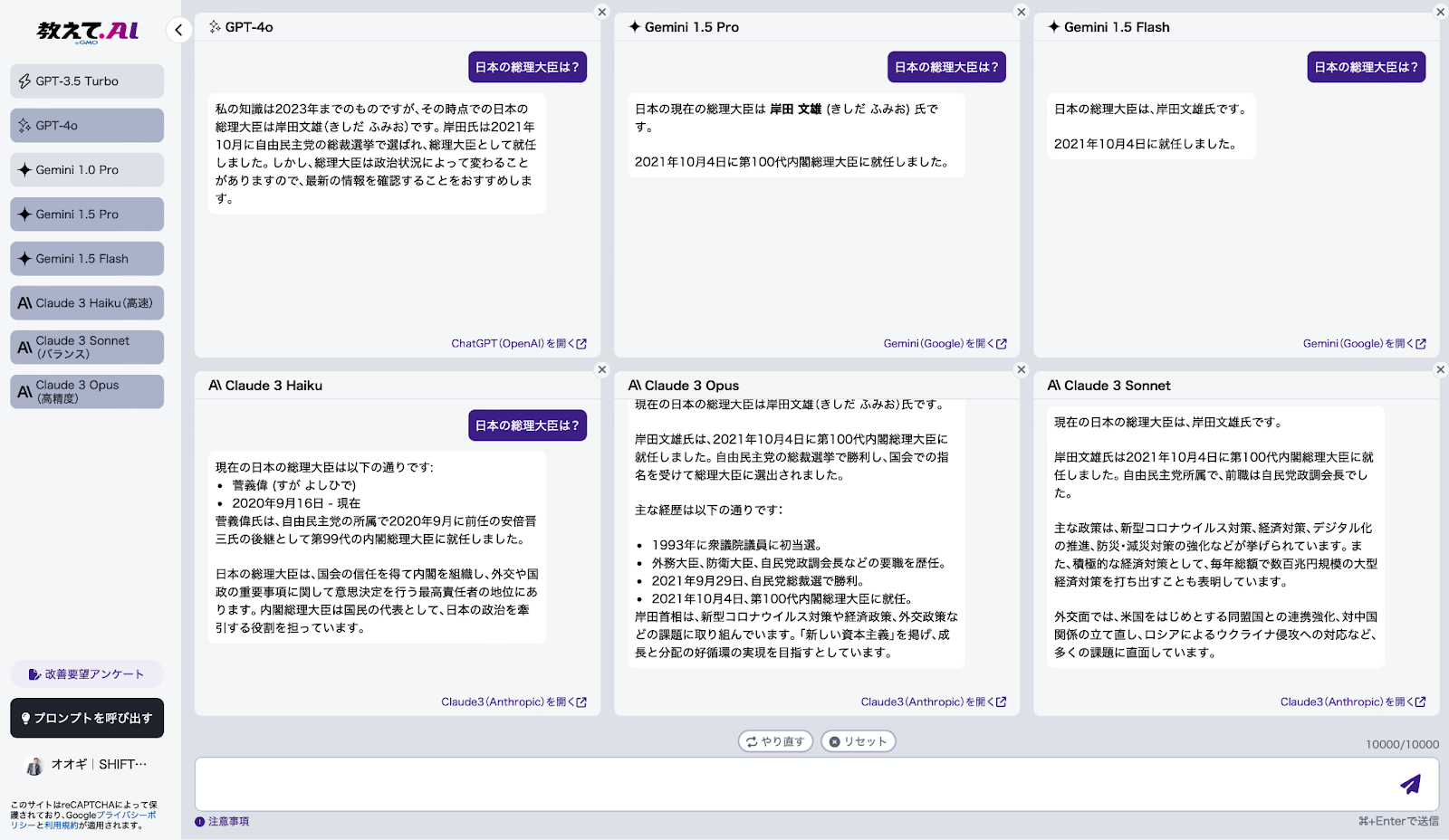The height and width of the screenshot is (840, 1449).
Task: Click 日本の総理大臣は？ message in Gemini 1.5 Flash panel
Action: coord(1366,67)
